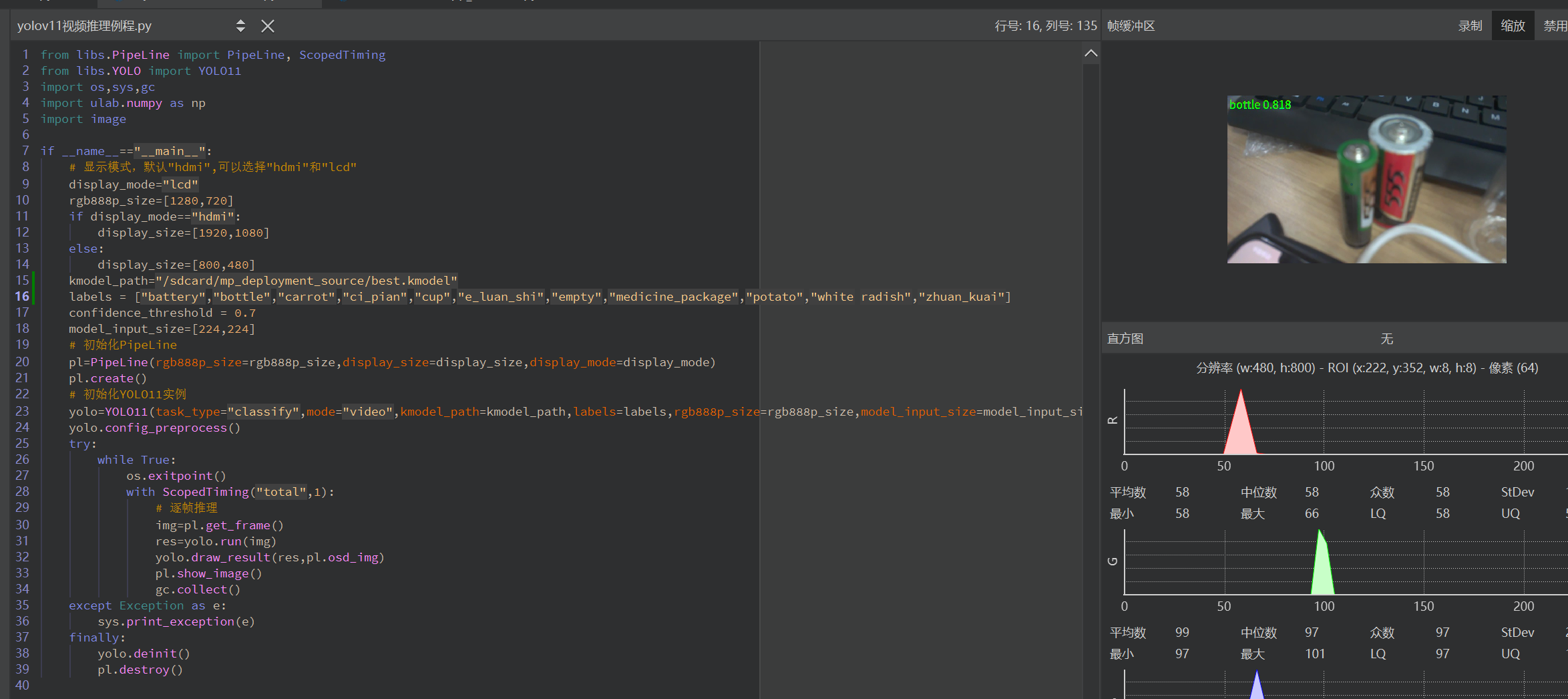Click the 帧缓冲区 panel title

(x=1131, y=26)
